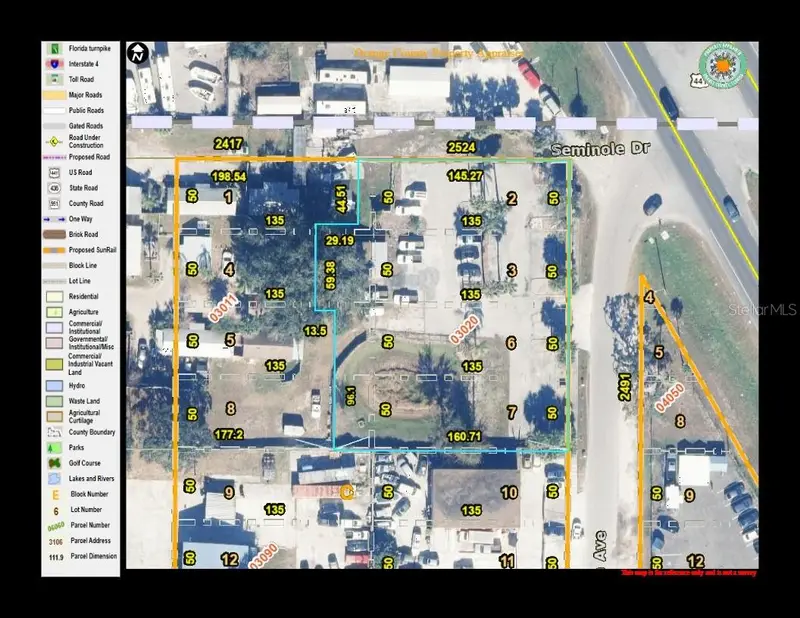This screenshot has width=800, height=618.
Task: Click lot number '2' on the map
Action: point(512,199)
